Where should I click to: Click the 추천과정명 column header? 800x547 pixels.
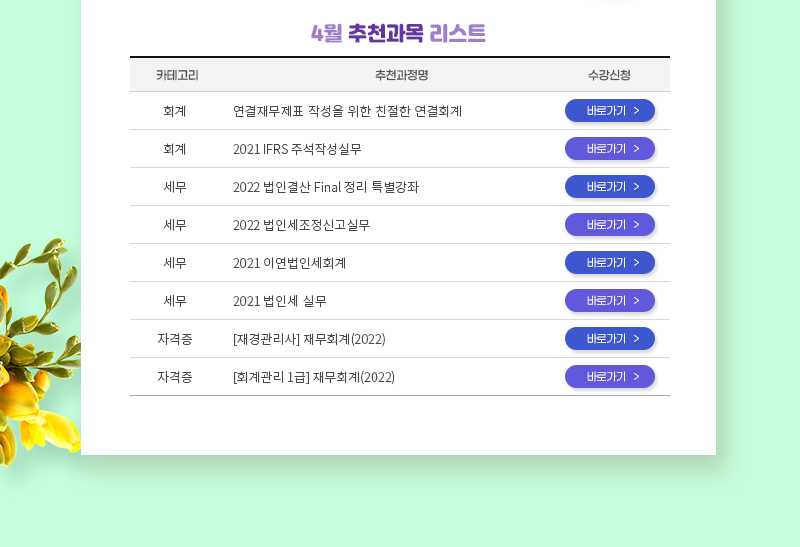[402, 75]
